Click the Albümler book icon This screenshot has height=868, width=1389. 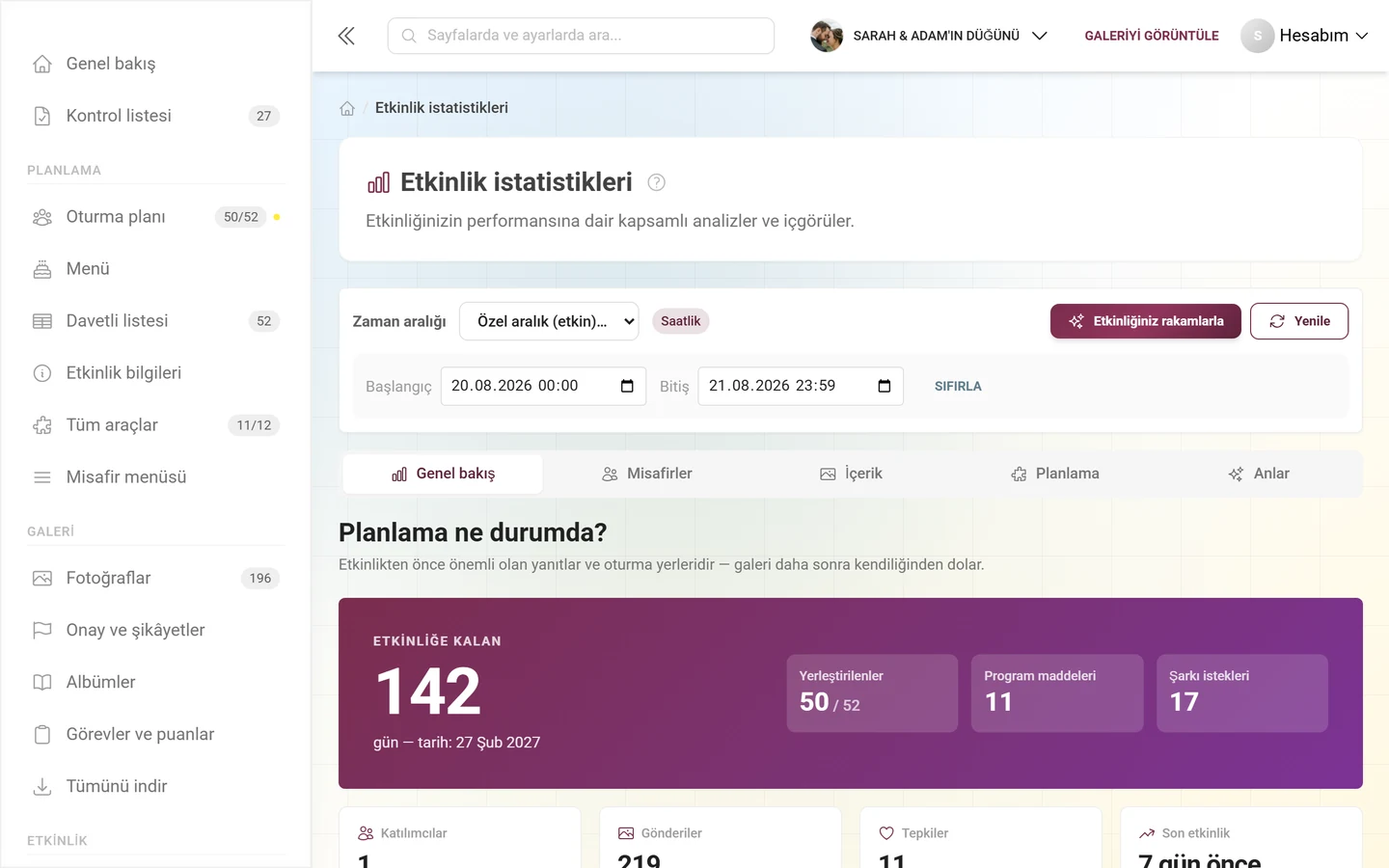42,683
